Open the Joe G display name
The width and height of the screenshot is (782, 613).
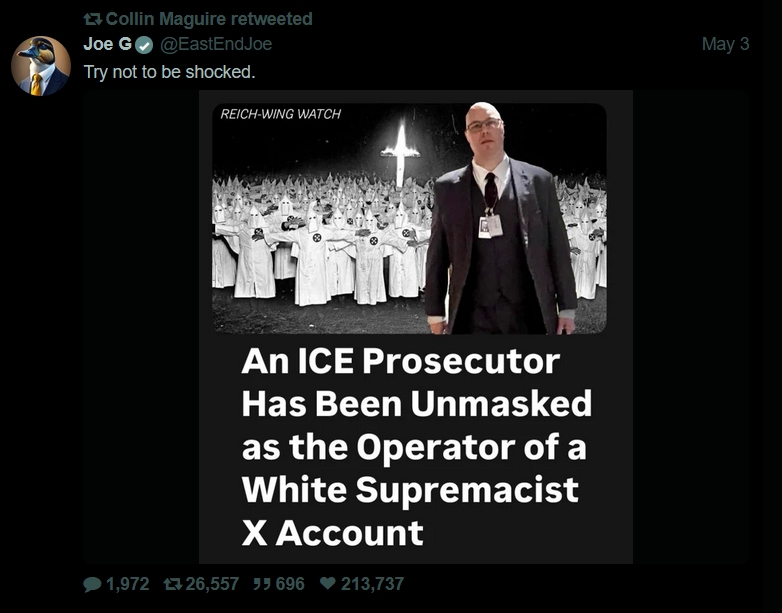click(107, 44)
